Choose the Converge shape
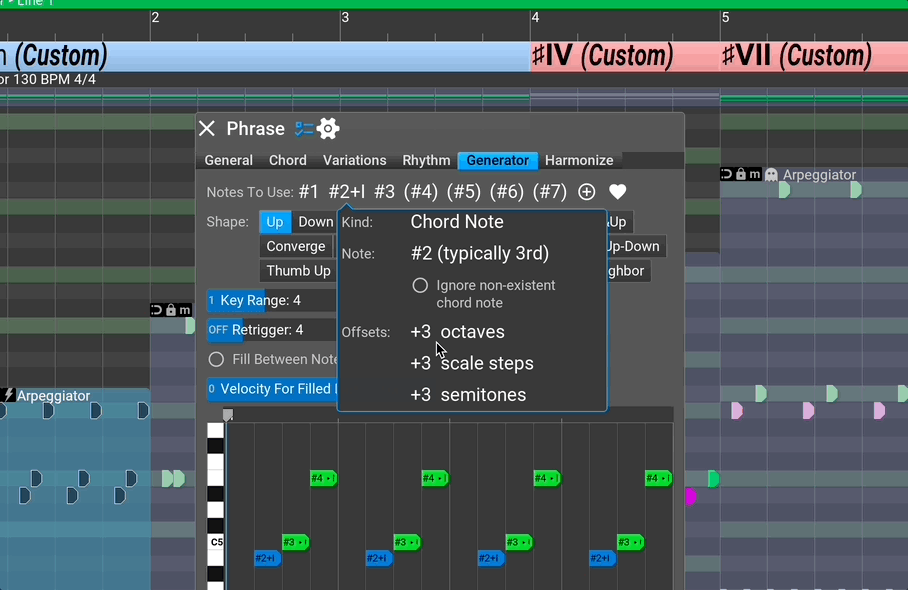908x590 pixels. coord(296,246)
